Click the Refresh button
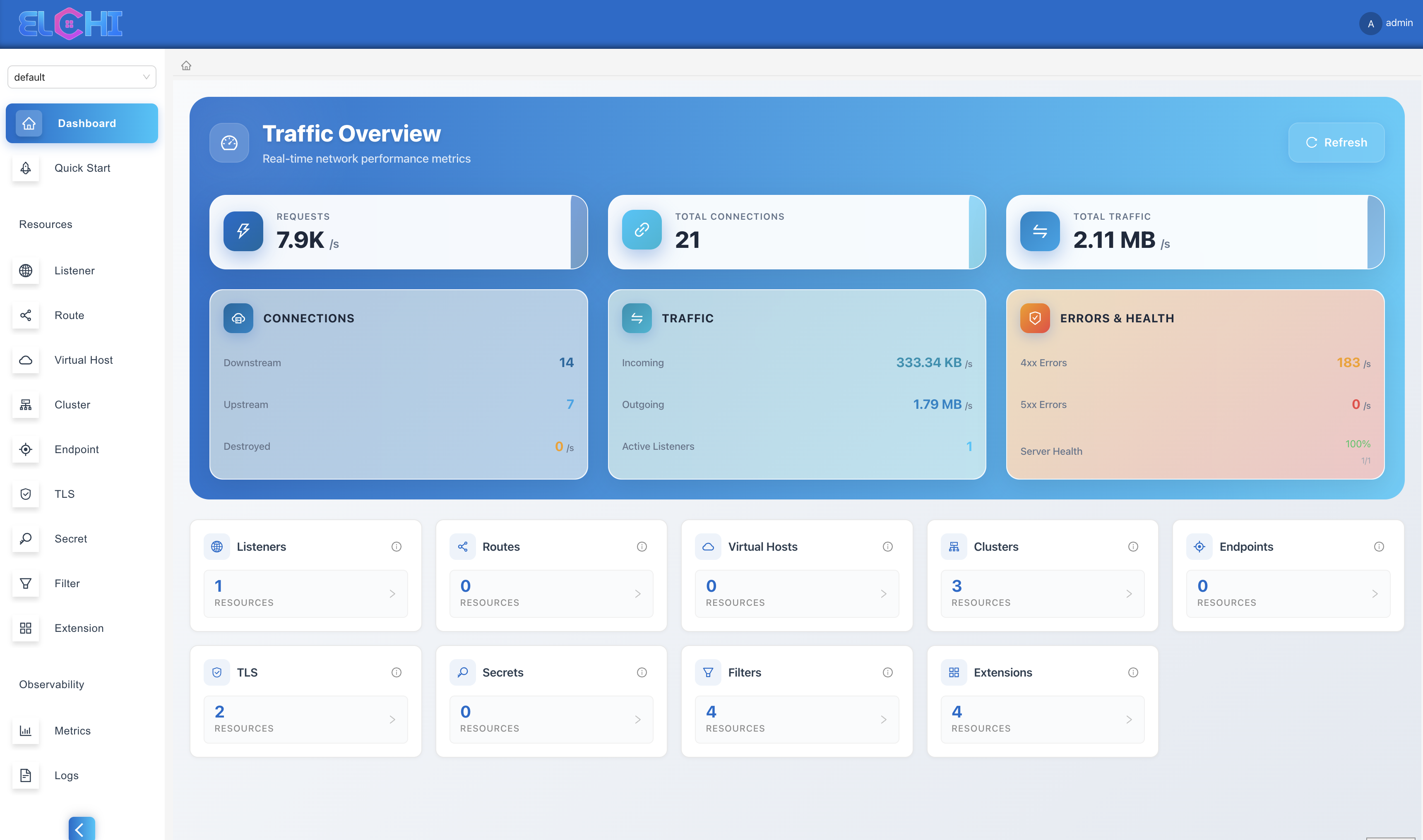The image size is (1423, 840). point(1336,143)
